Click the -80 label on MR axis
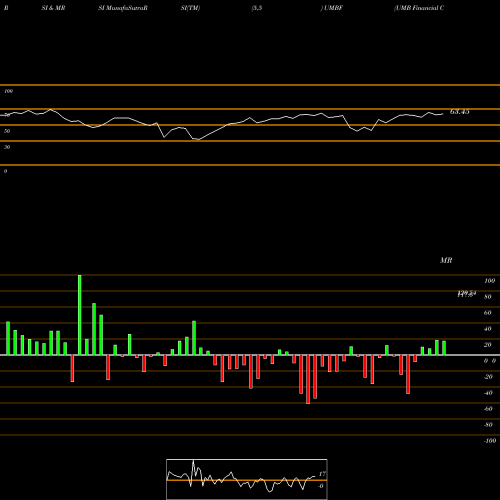Image resolution: width=500 pixels, height=500 pixels. point(488,425)
